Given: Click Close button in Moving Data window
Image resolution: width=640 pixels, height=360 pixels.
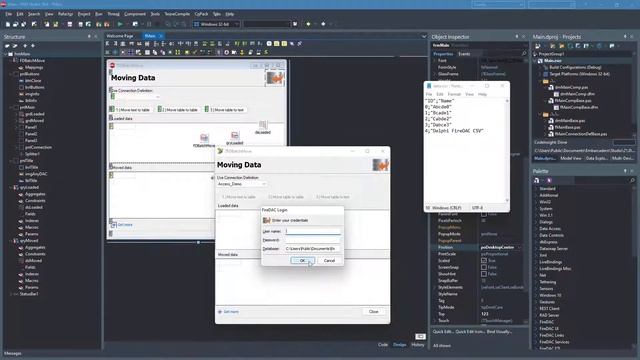Looking at the screenshot, I should (373, 311).
